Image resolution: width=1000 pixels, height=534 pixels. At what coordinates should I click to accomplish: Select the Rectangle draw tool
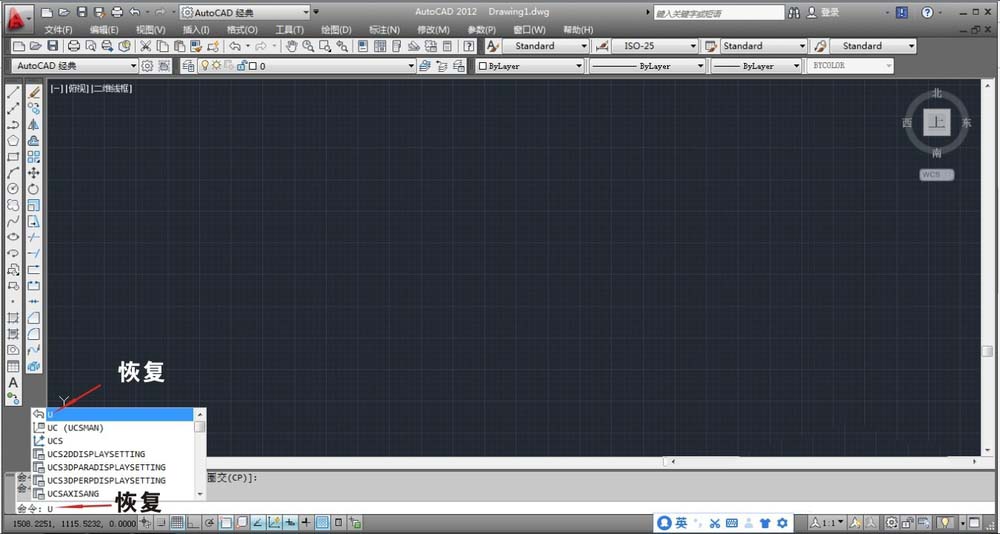[13, 156]
